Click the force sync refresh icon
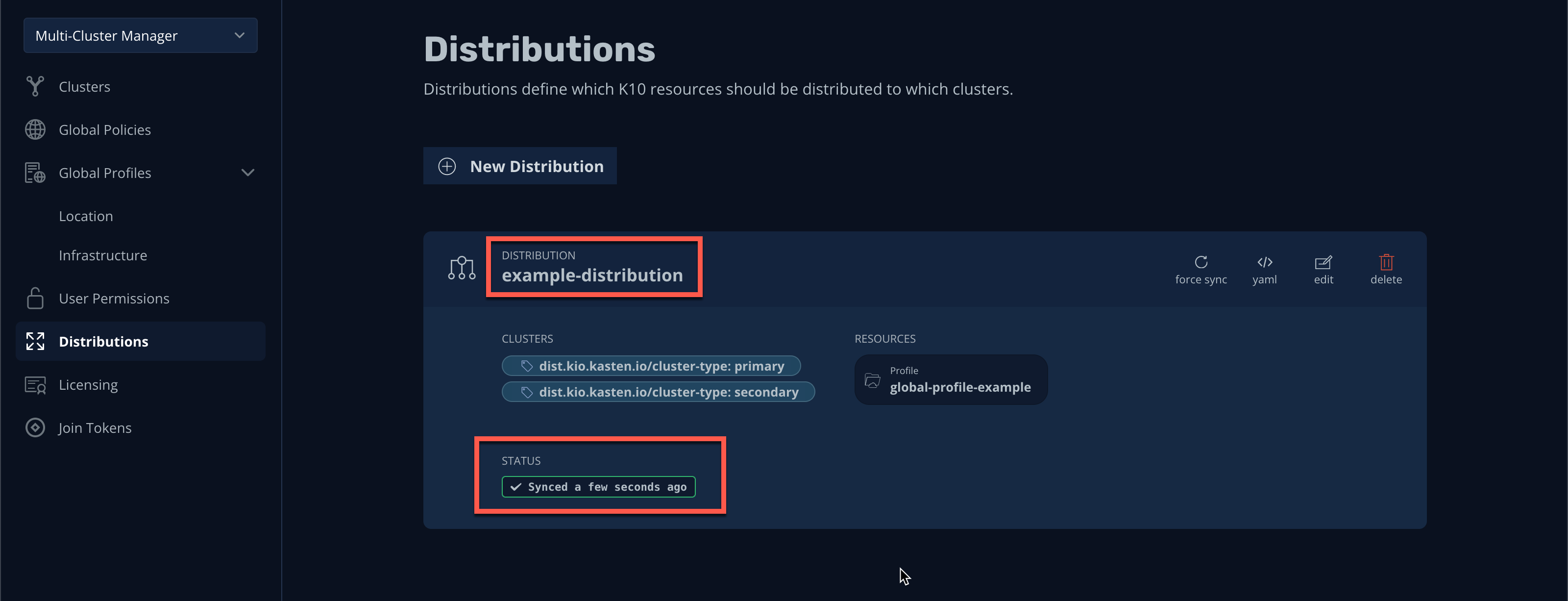 pyautogui.click(x=1200, y=262)
